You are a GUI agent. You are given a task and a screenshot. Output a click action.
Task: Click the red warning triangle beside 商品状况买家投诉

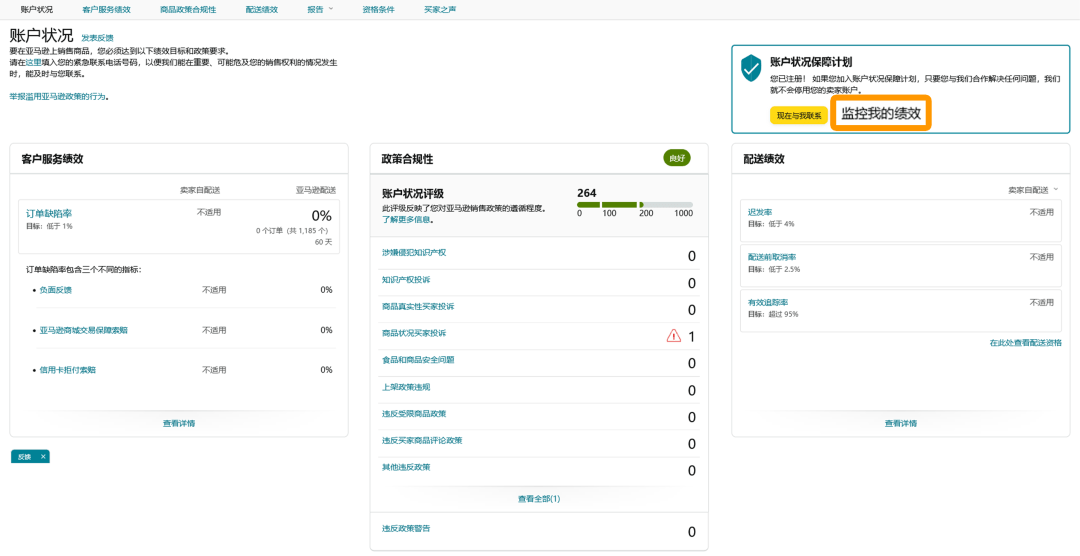tap(674, 336)
